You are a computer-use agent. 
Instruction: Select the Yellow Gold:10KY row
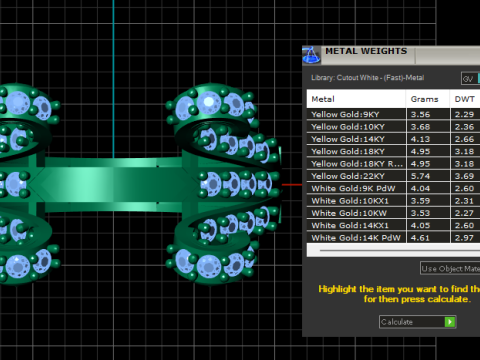pyautogui.click(x=393, y=127)
